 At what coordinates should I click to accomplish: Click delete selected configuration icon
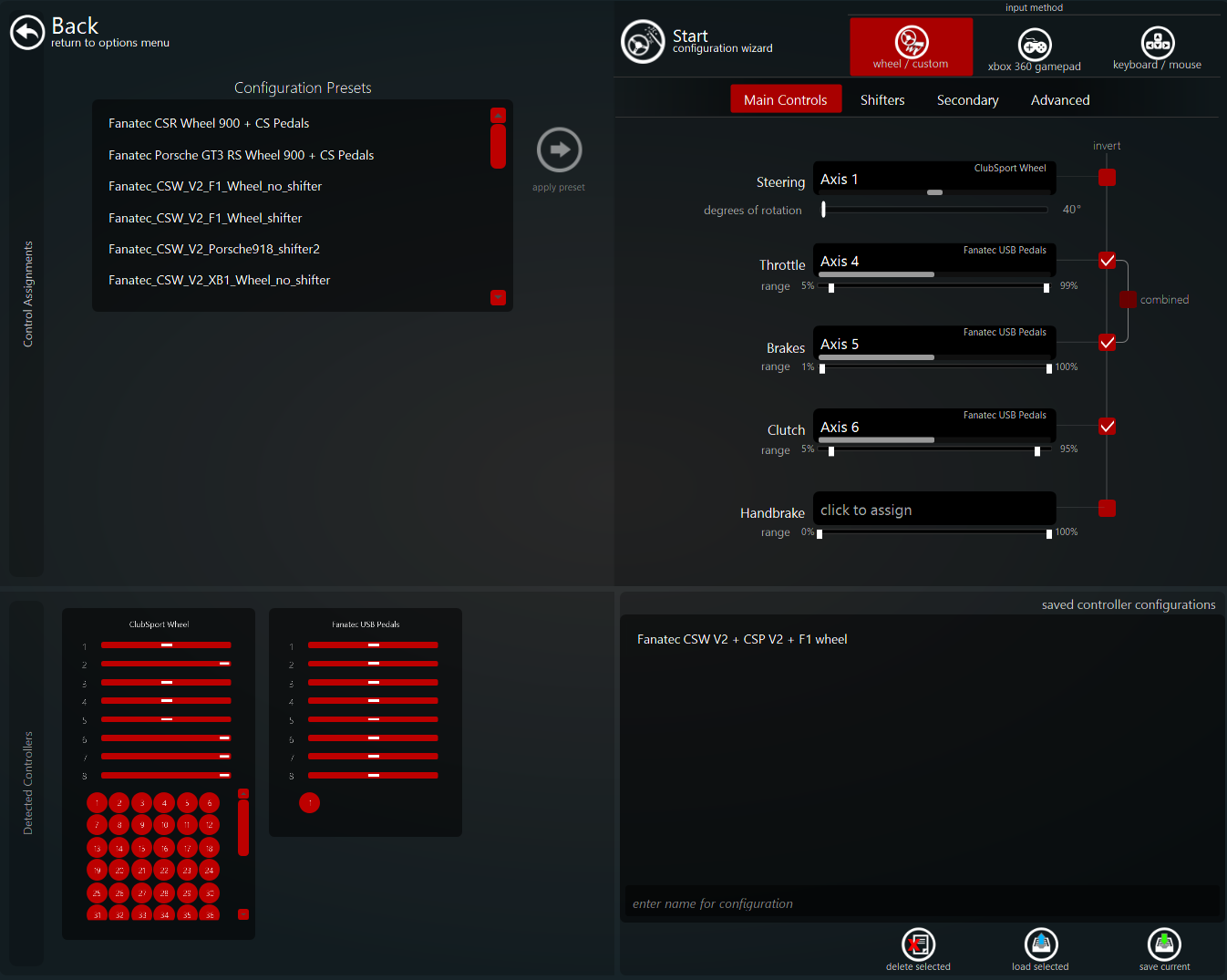[x=918, y=944]
